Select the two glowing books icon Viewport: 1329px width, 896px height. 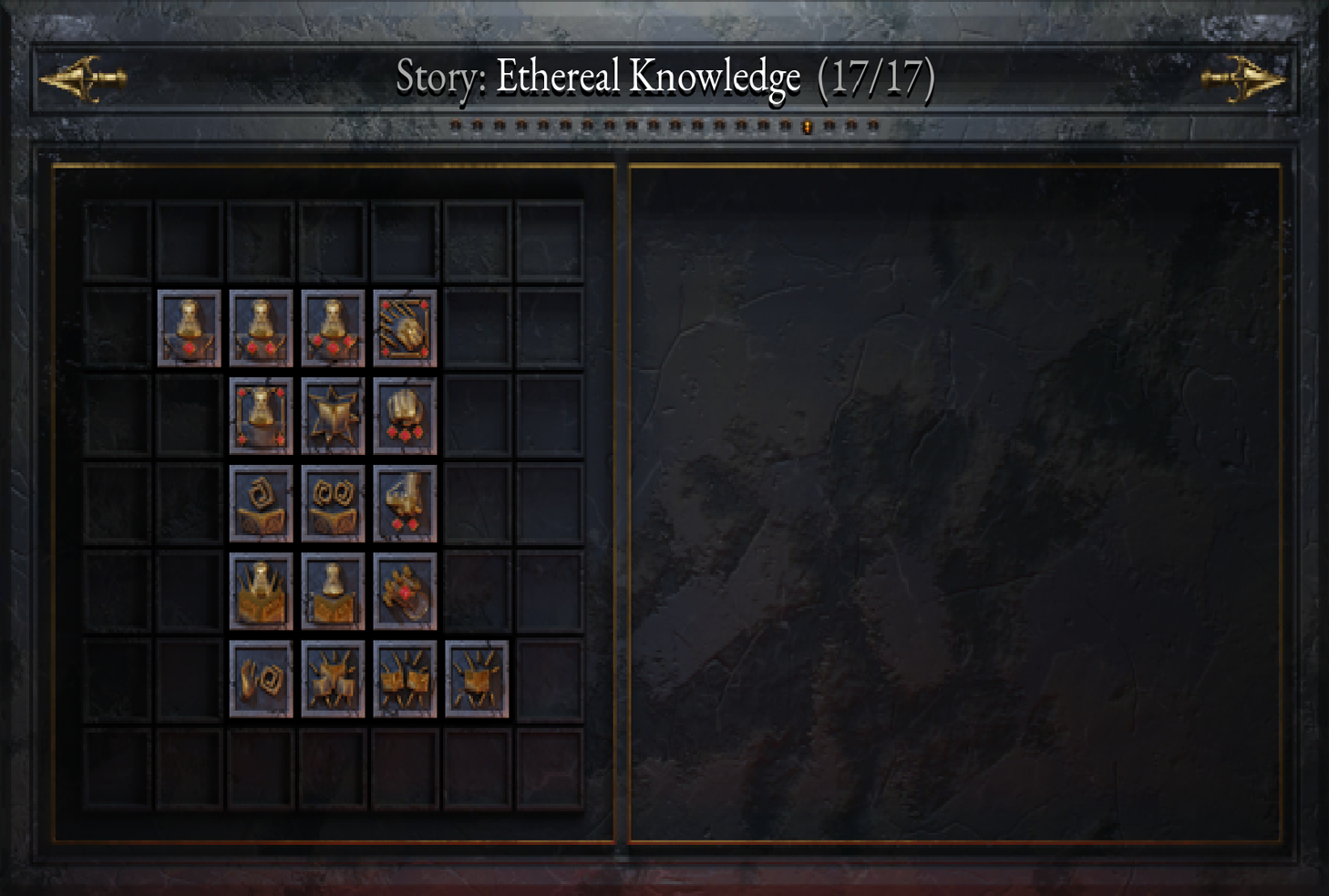click(405, 678)
